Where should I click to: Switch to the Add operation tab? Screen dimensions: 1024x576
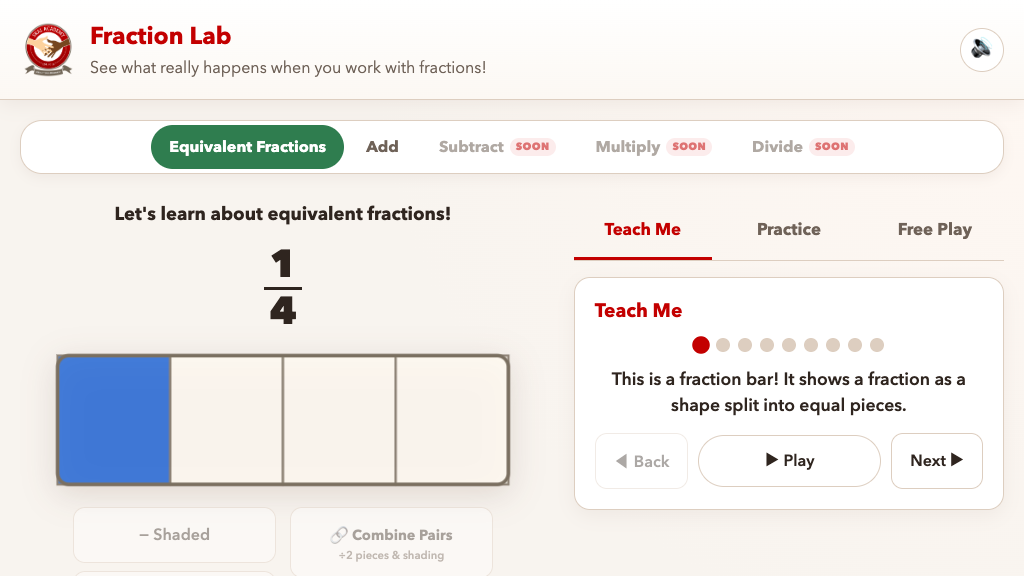(382, 147)
